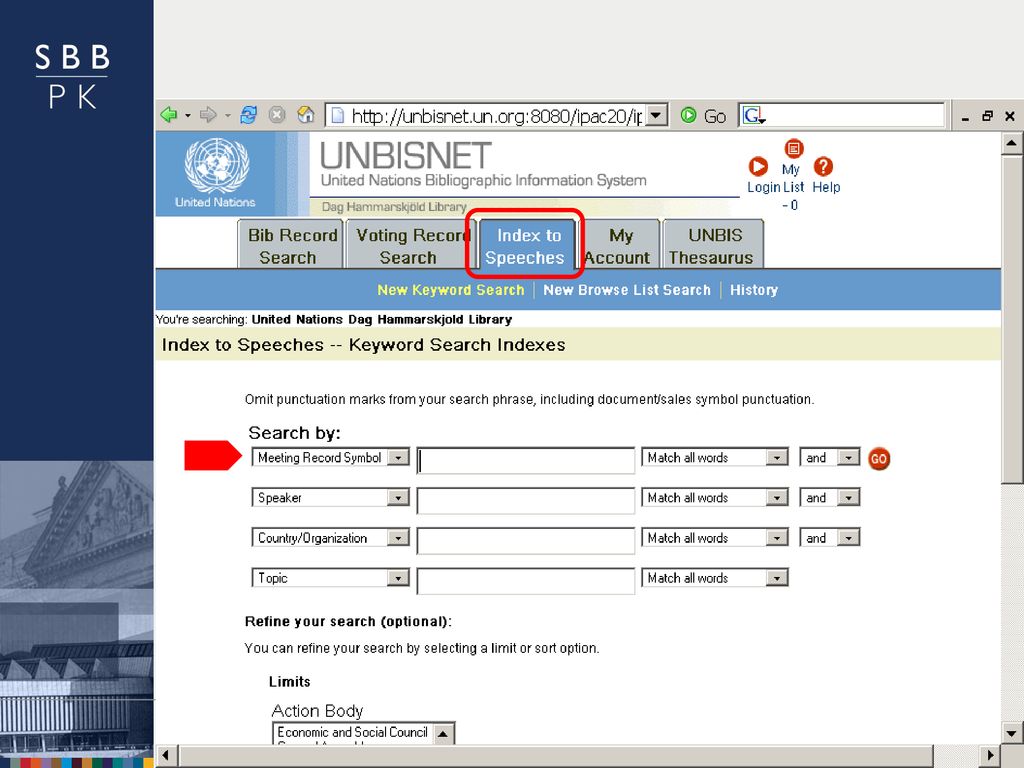This screenshot has width=1024, height=768.
Task: Click the horizontal scrollbar right arrow
Action: [990, 756]
